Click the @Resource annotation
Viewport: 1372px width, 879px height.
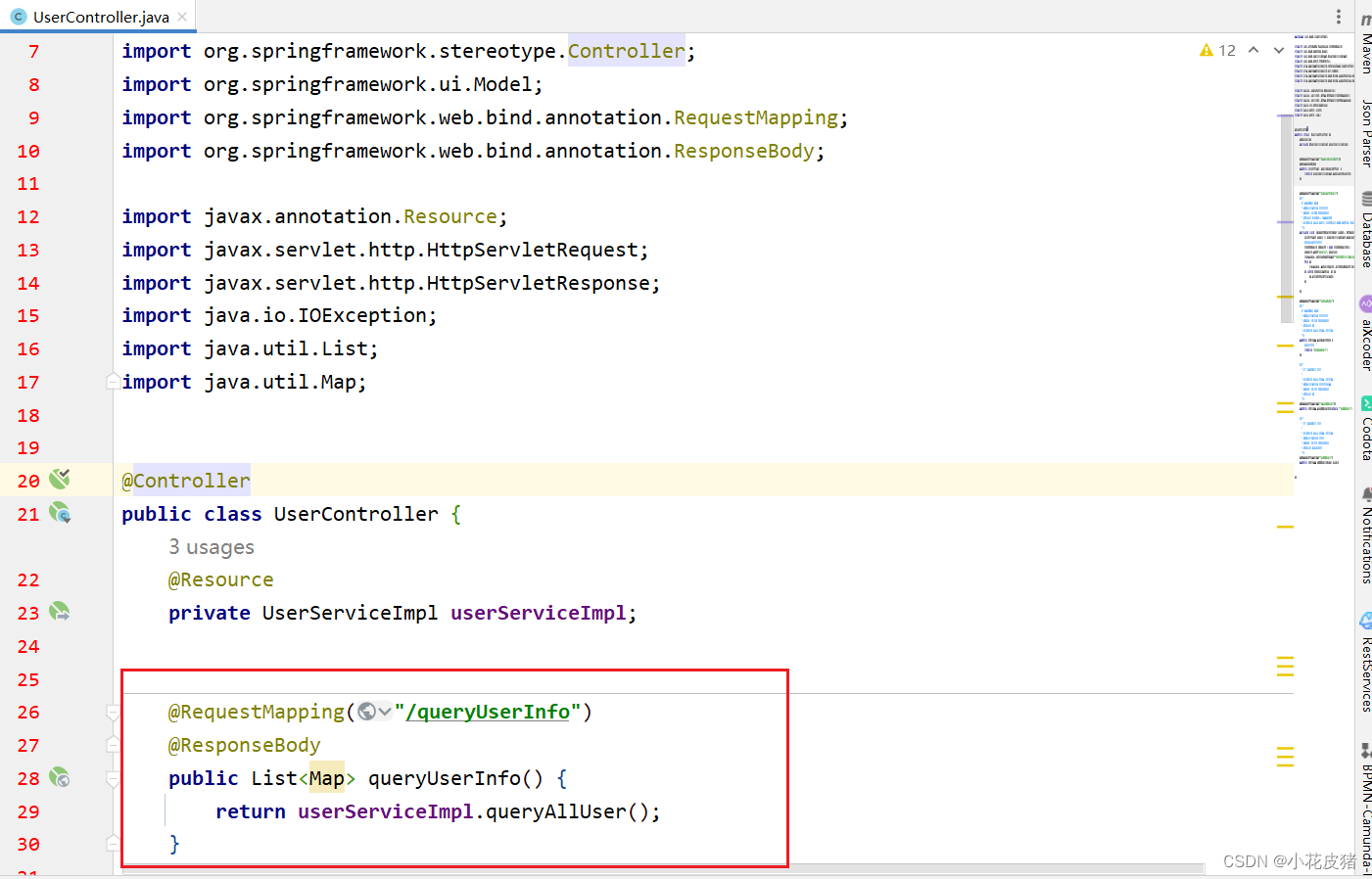221,579
